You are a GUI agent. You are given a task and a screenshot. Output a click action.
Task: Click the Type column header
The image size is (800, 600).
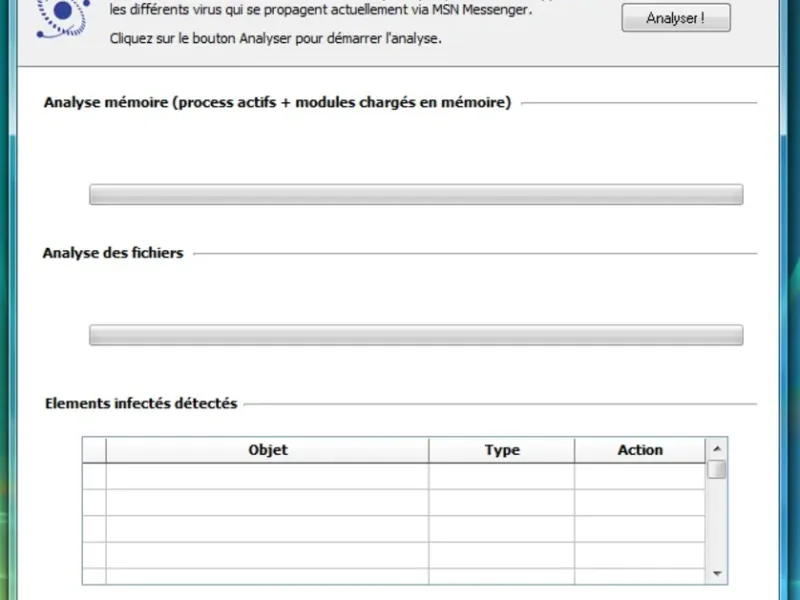click(502, 450)
